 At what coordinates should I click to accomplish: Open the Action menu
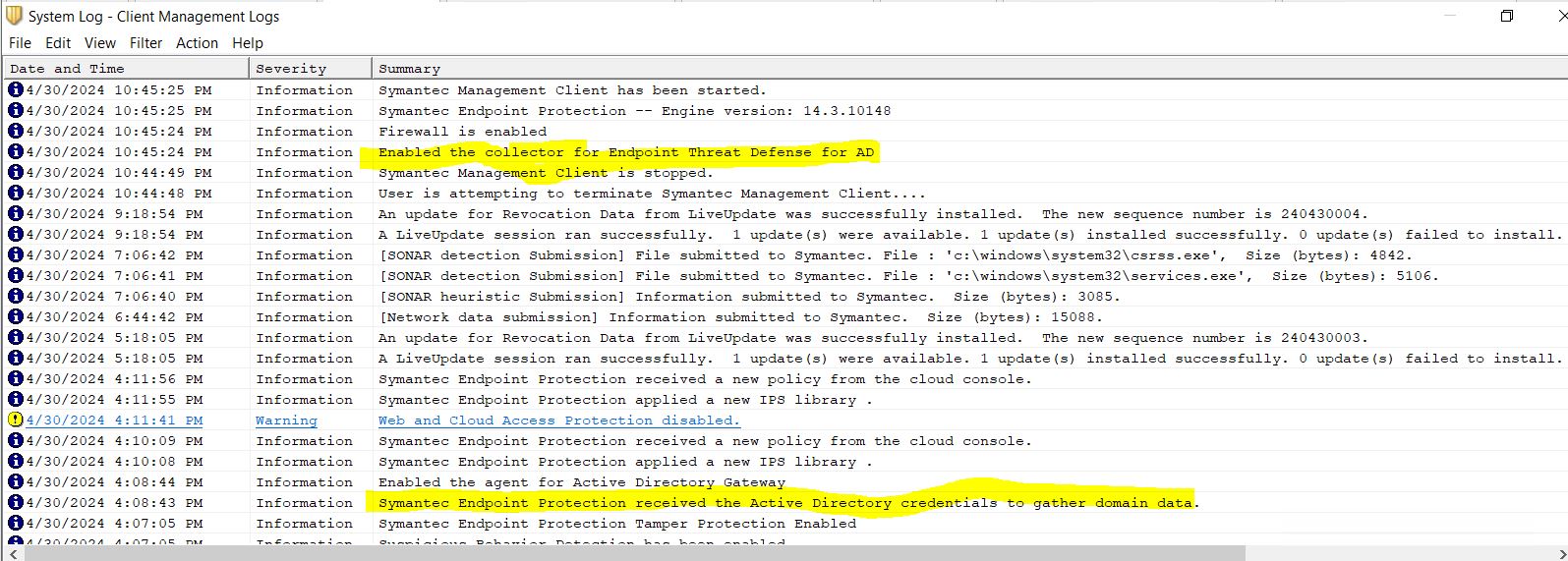click(197, 43)
